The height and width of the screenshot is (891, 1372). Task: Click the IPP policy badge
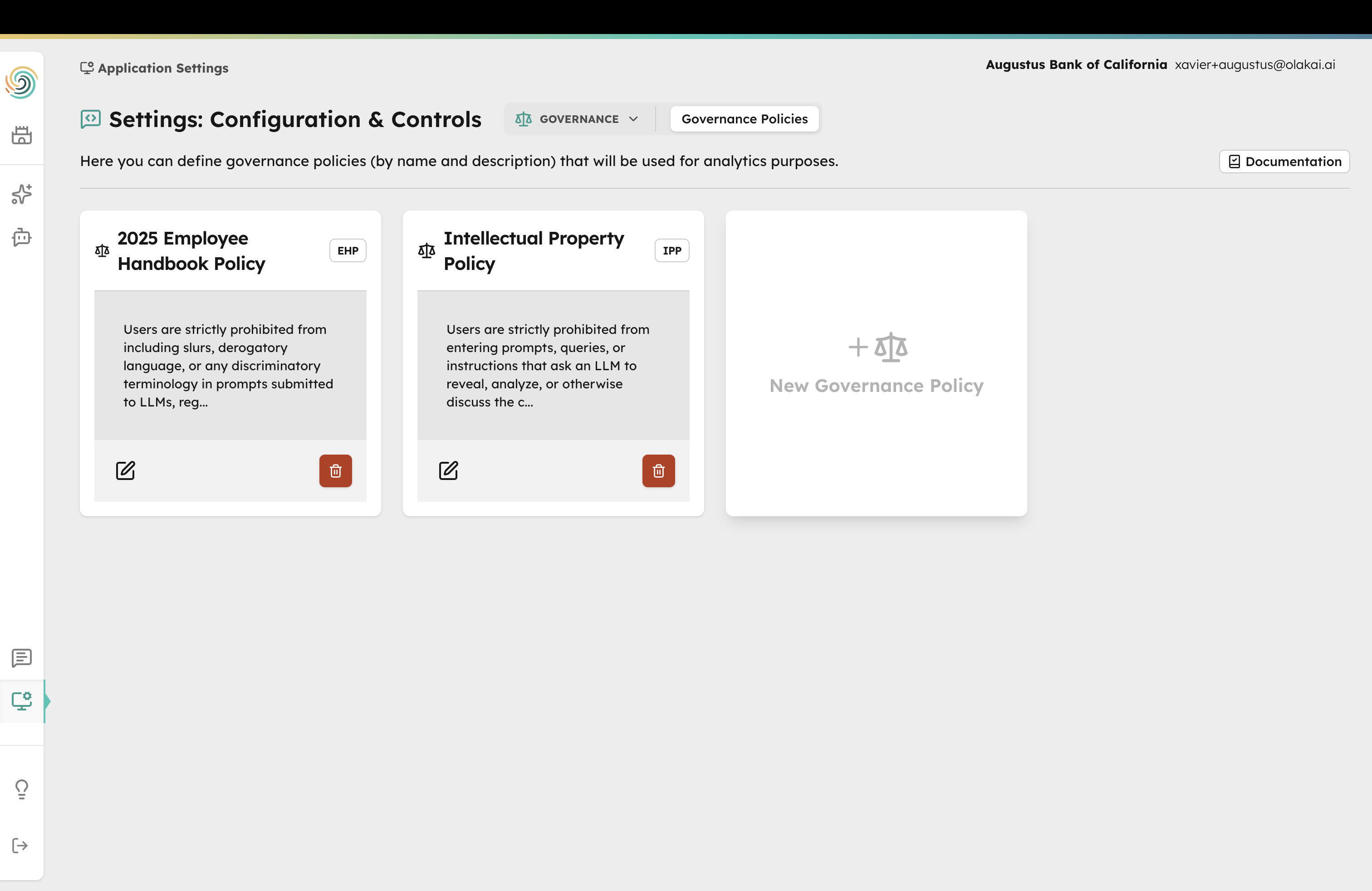pos(671,250)
